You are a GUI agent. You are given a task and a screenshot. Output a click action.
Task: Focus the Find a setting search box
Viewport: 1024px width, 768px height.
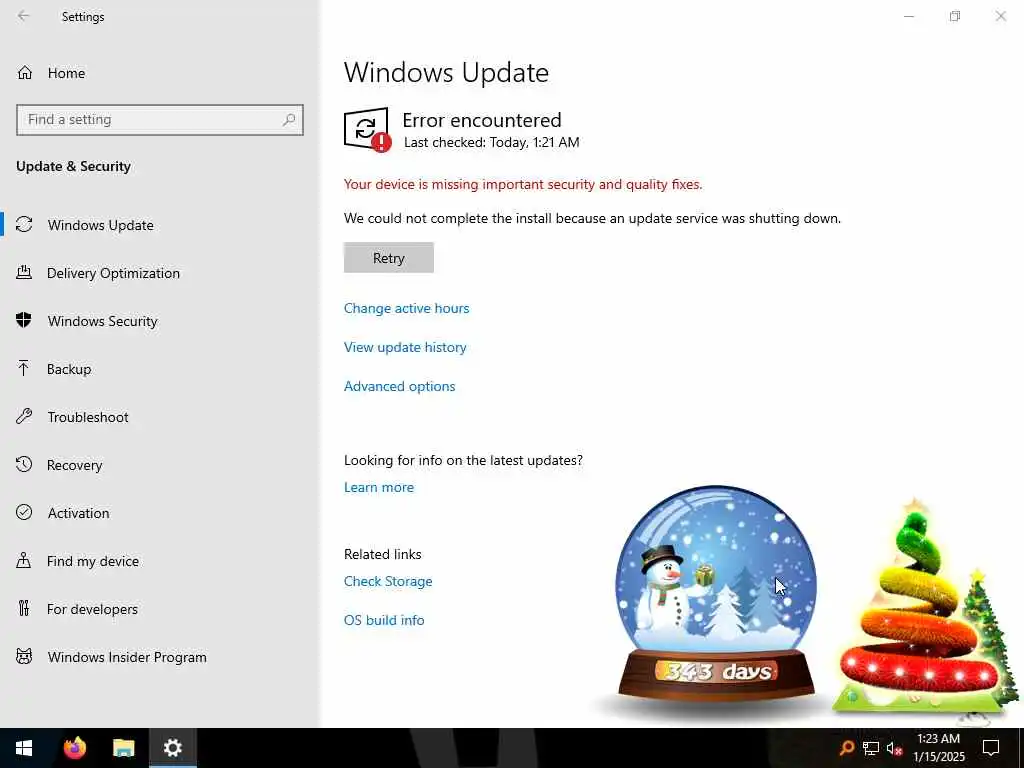[160, 120]
